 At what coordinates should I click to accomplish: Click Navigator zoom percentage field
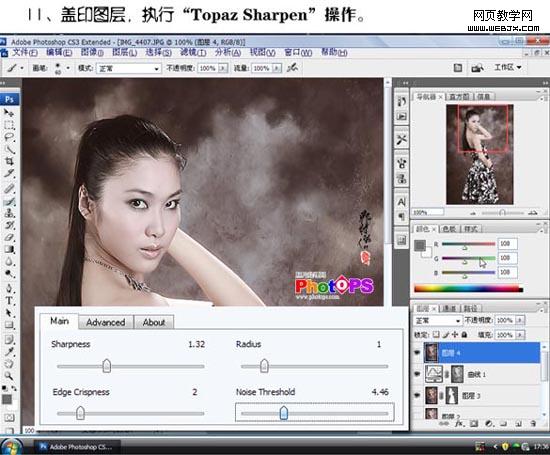[428, 212]
